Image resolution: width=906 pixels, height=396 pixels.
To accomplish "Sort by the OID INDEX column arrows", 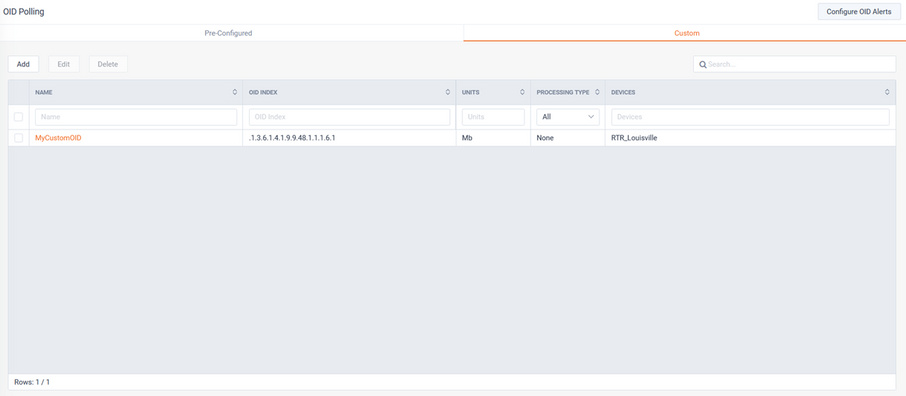I will [448, 92].
